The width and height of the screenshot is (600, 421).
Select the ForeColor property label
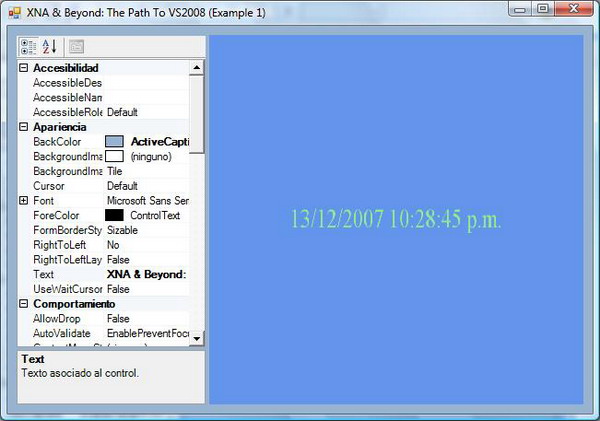(56, 215)
